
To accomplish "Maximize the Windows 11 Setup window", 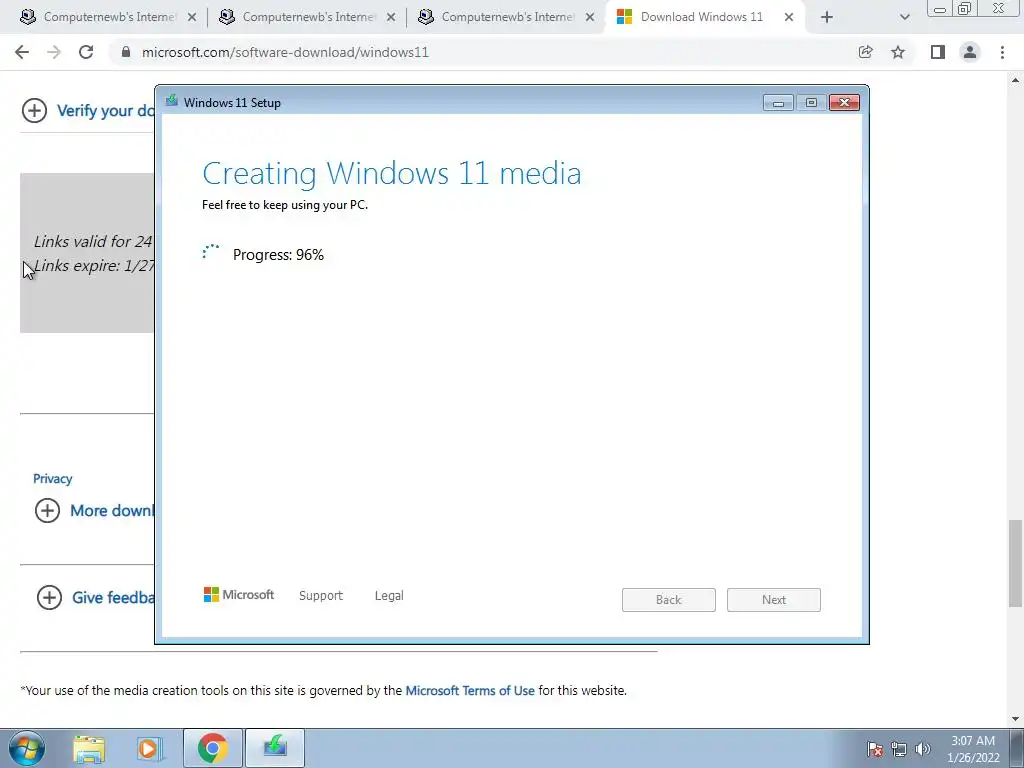I will pyautogui.click(x=811, y=103).
